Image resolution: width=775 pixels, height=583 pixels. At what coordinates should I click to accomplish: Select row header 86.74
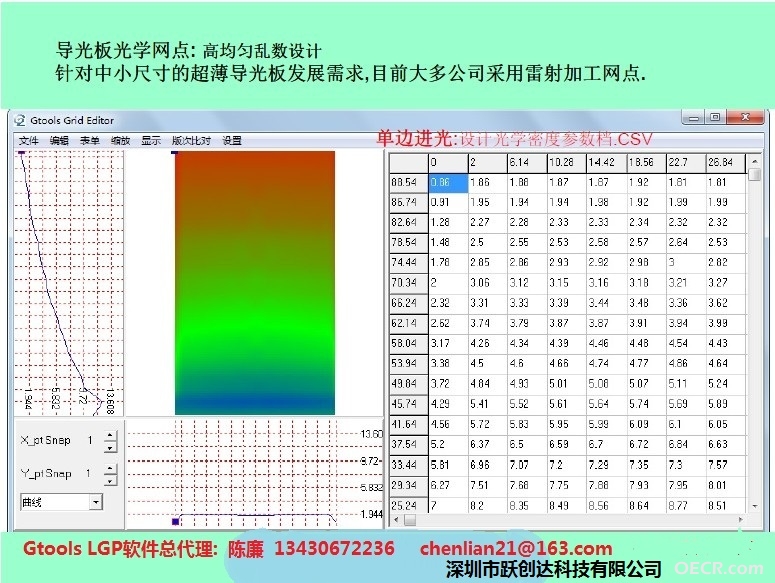[x=408, y=203]
